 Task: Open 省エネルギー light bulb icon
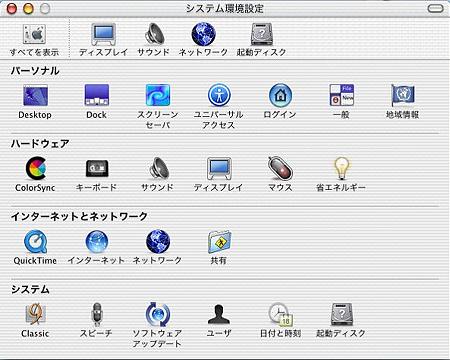(x=342, y=168)
